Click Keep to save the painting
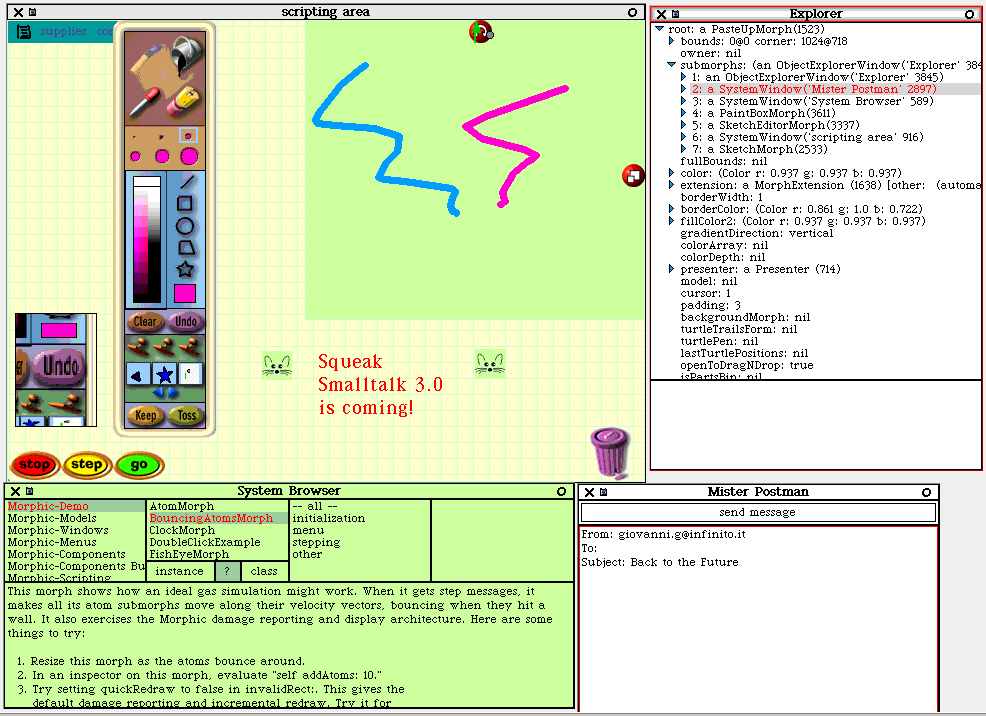 tap(145, 415)
